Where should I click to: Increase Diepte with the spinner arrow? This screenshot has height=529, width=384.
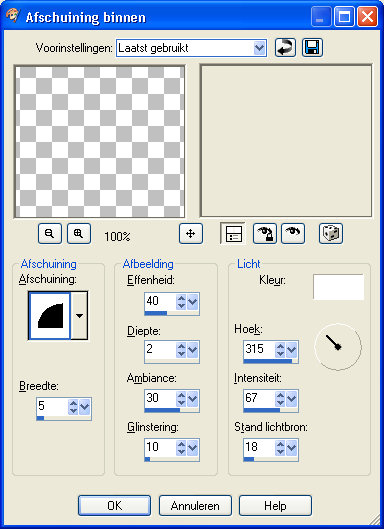coord(181,346)
